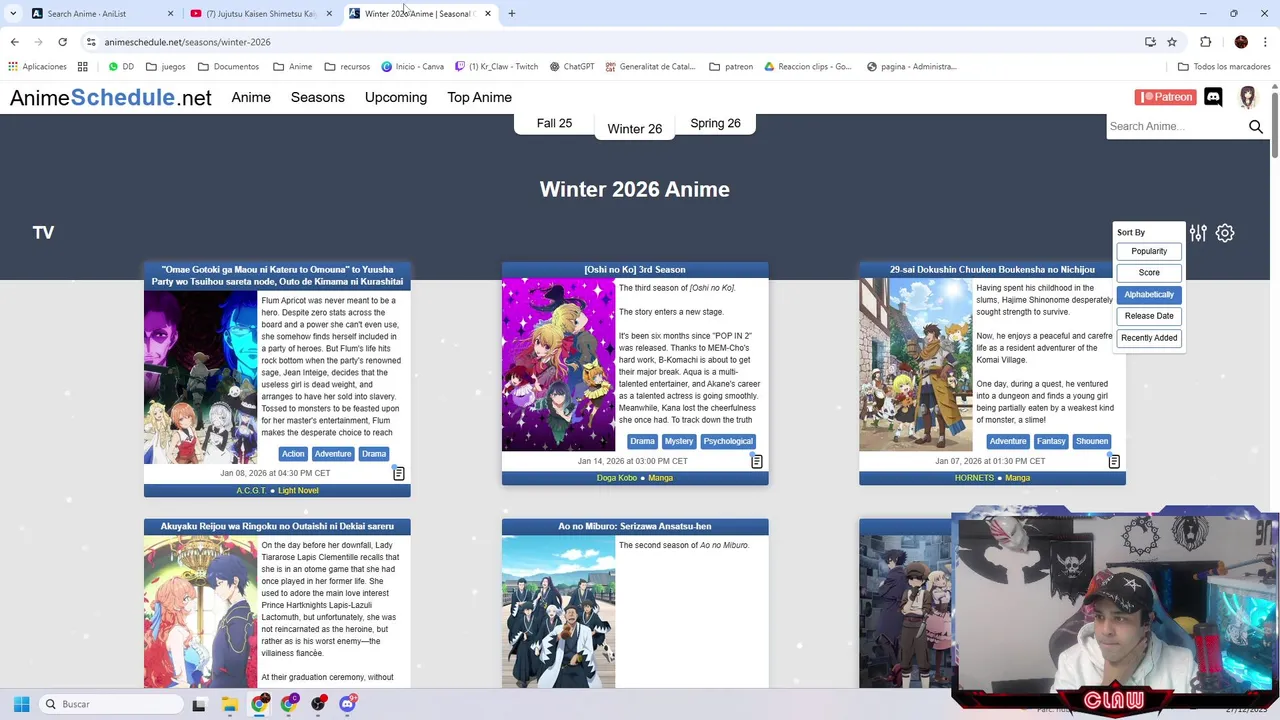Open File Explorer in the taskbar

pyautogui.click(x=229, y=704)
